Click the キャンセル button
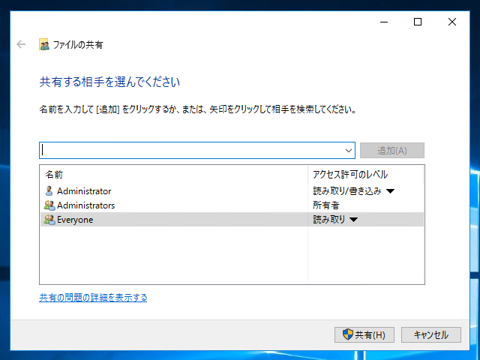Image resolution: width=480 pixels, height=360 pixels. [x=431, y=335]
